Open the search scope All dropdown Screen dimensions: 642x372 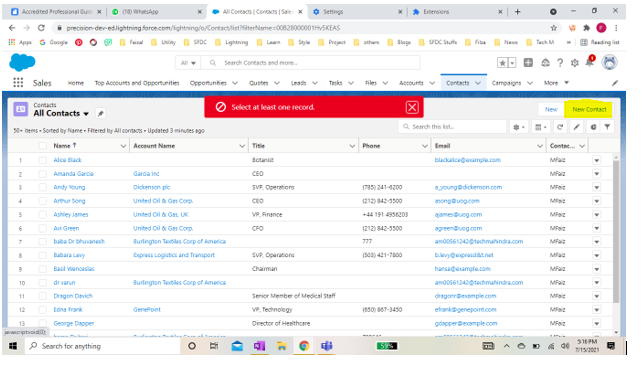[x=188, y=63]
